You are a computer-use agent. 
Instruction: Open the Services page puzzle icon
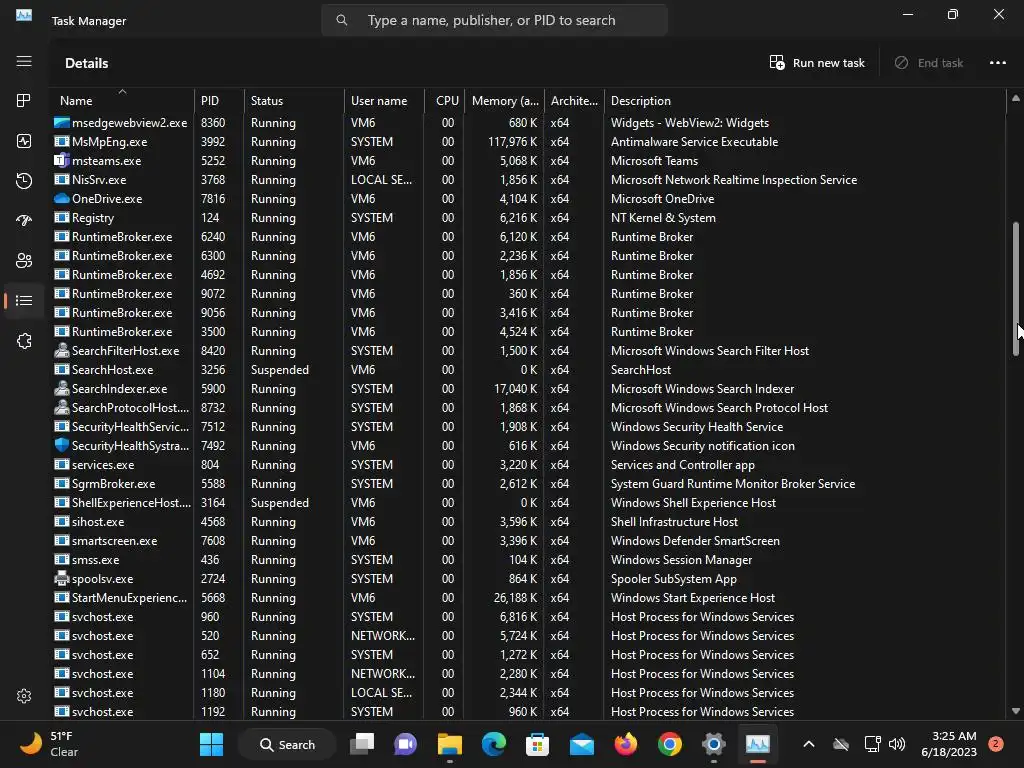(24, 341)
